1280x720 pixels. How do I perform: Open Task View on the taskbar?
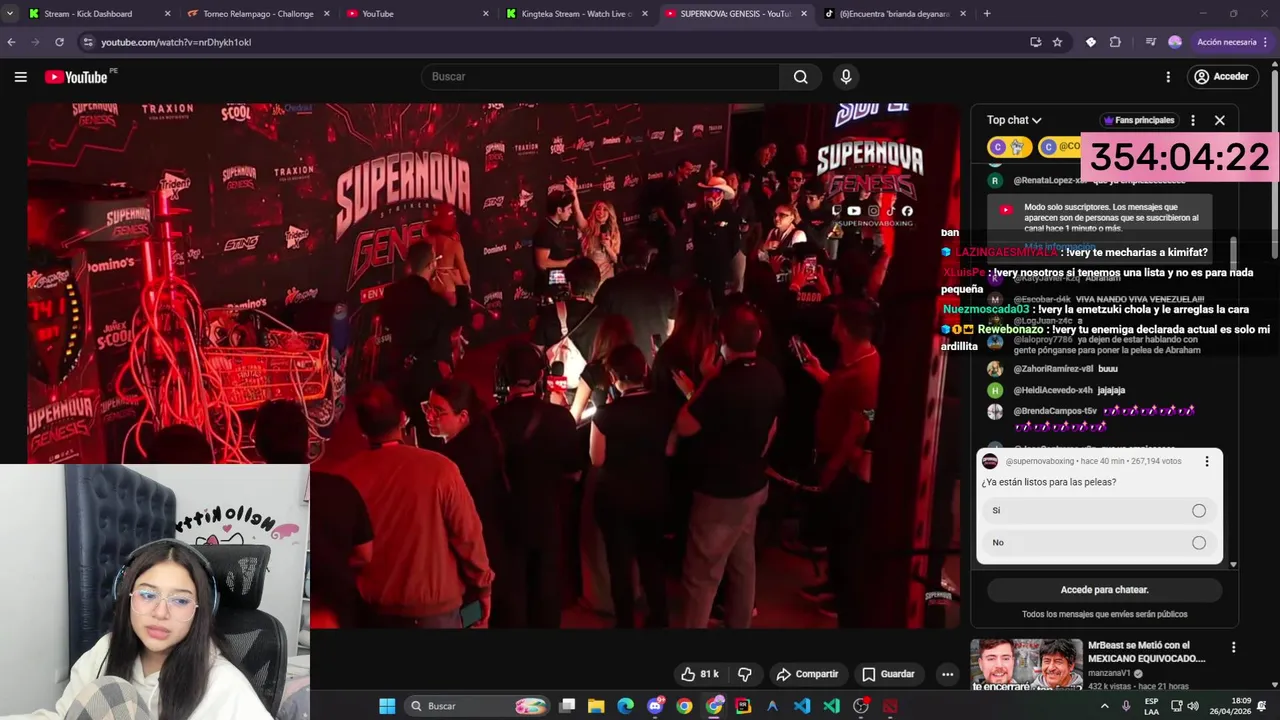tap(567, 706)
